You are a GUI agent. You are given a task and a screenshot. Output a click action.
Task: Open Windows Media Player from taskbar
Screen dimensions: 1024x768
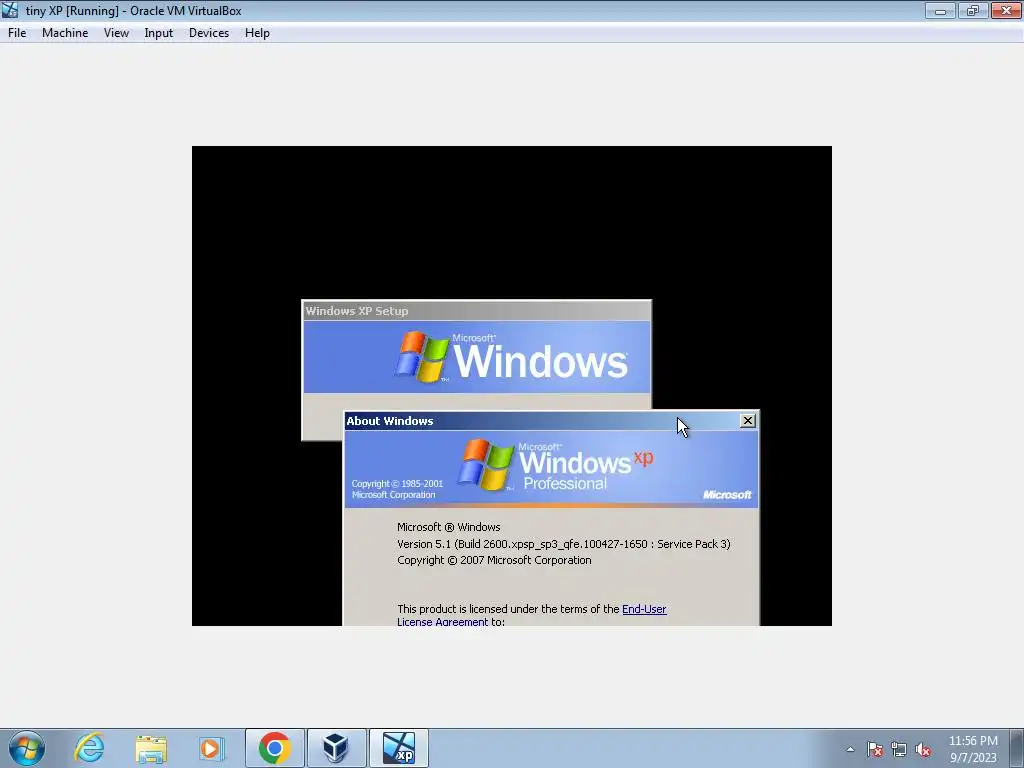point(212,748)
